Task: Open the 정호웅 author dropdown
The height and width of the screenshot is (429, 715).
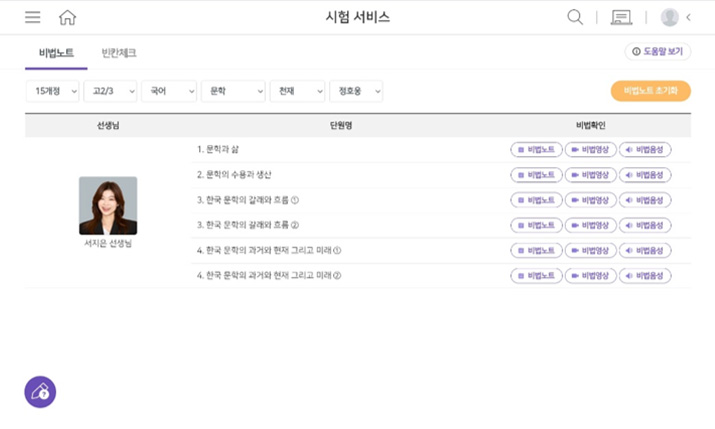Action: coord(356,91)
